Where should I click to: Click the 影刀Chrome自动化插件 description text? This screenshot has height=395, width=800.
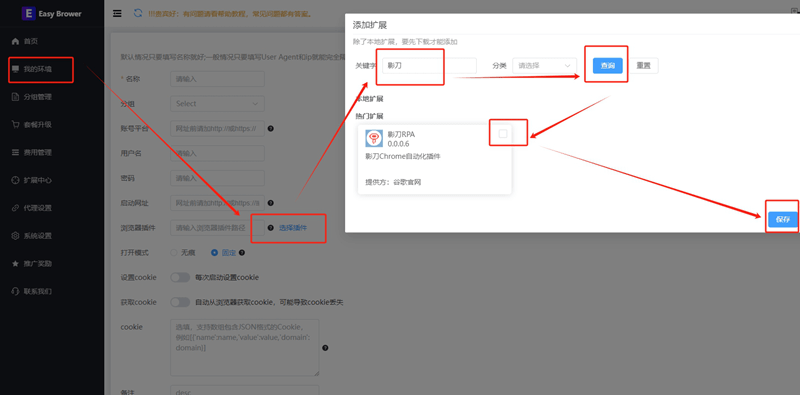click(403, 157)
